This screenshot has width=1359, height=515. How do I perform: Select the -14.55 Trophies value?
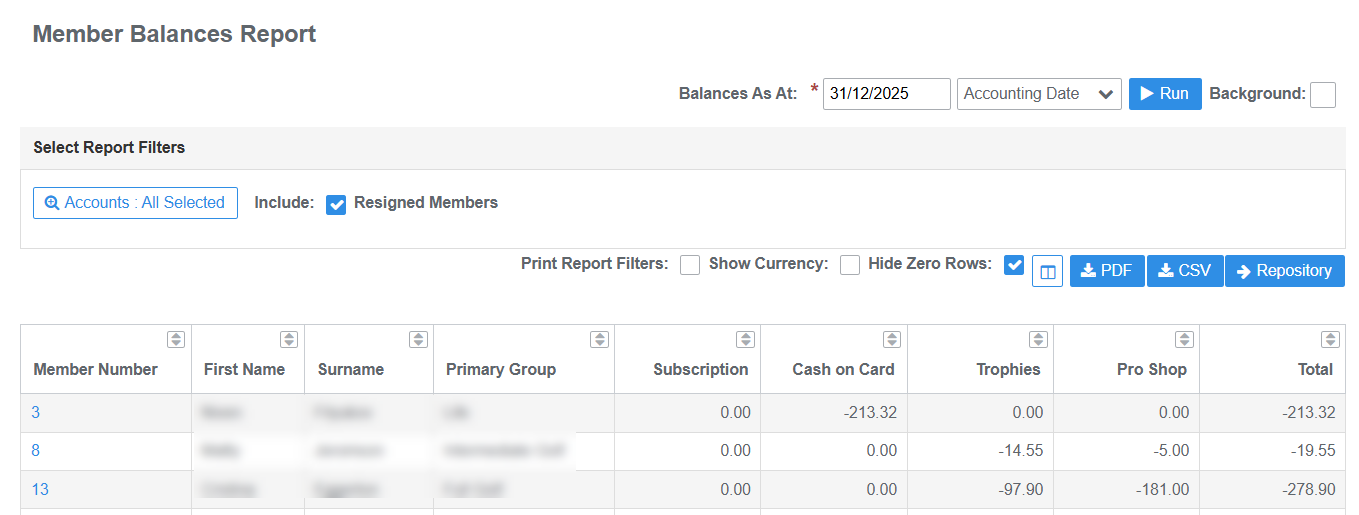pyautogui.click(x=1021, y=451)
